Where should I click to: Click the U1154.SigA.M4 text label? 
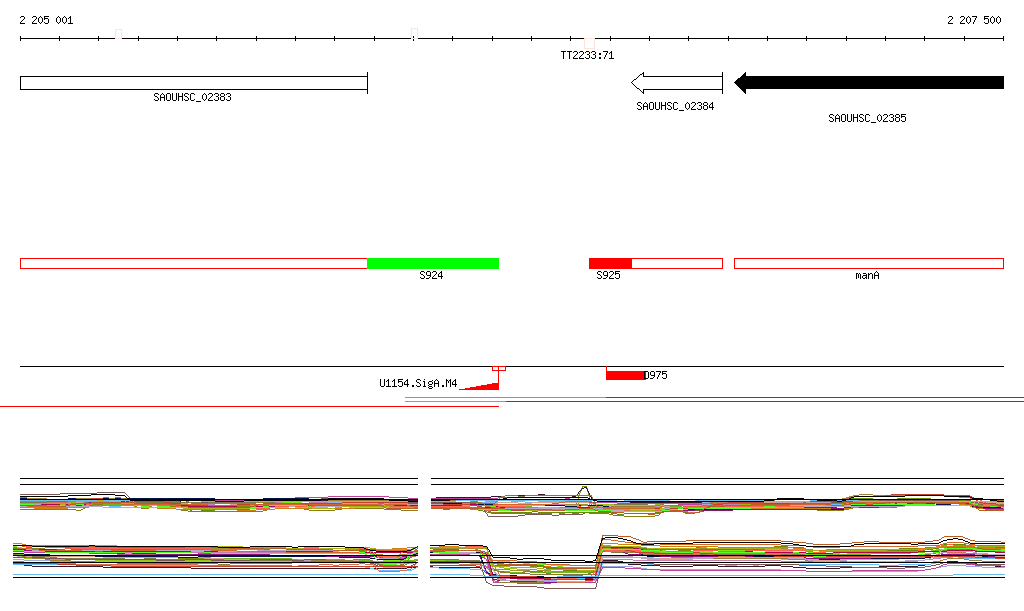pyautogui.click(x=418, y=383)
